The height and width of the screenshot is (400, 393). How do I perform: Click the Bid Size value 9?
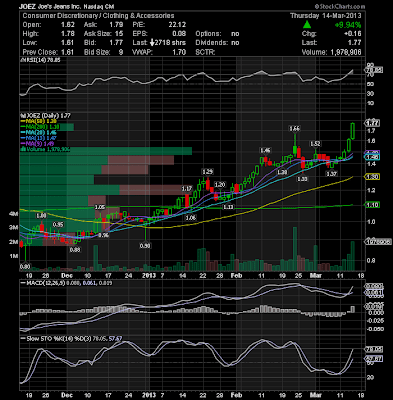(121, 52)
